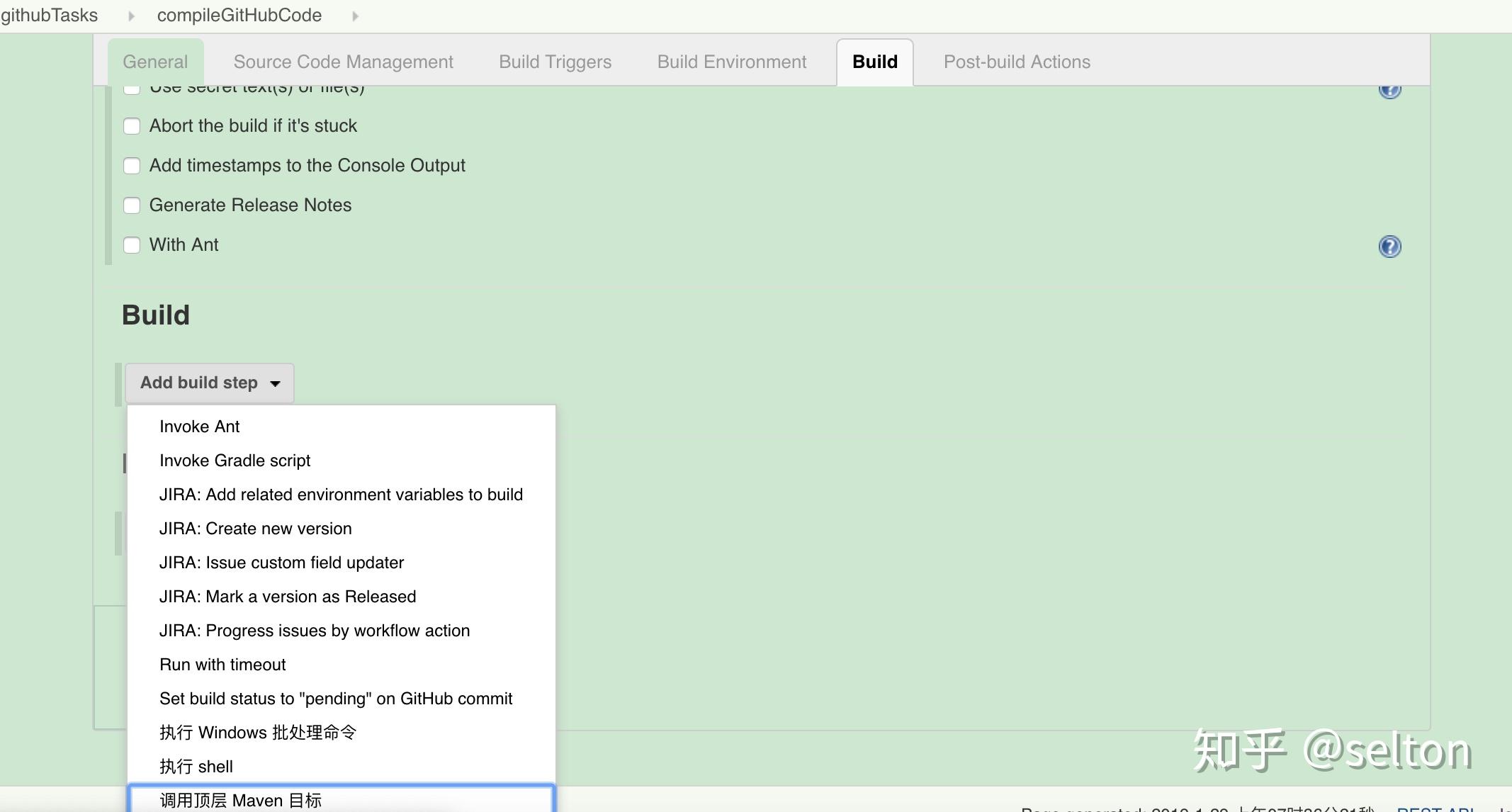The height and width of the screenshot is (812, 1512).
Task: Open the Add build step dropdown
Action: click(210, 383)
